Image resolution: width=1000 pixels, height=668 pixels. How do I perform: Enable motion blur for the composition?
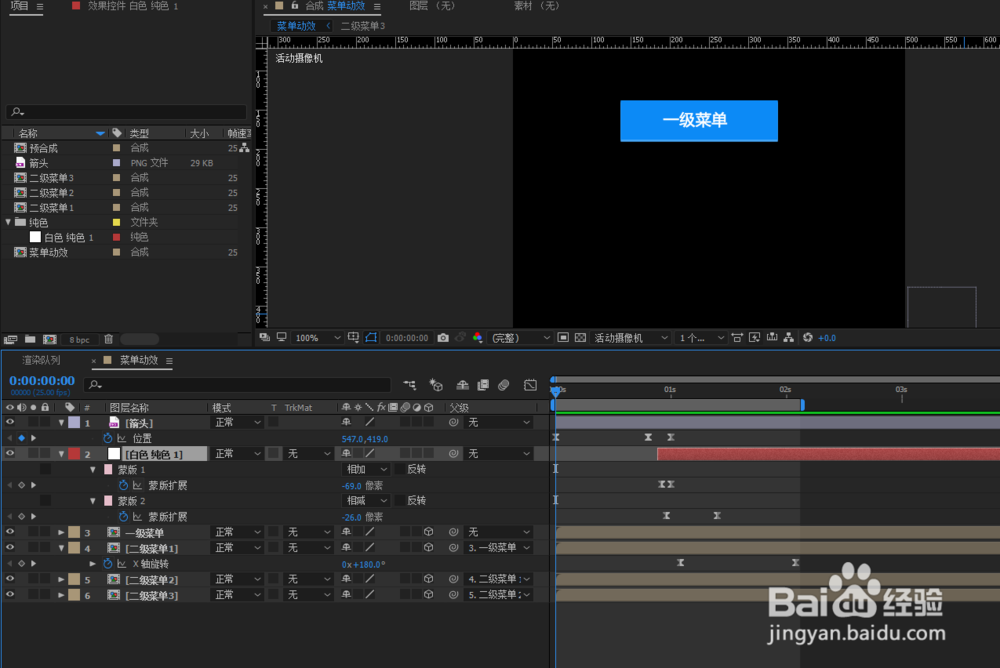(x=503, y=385)
